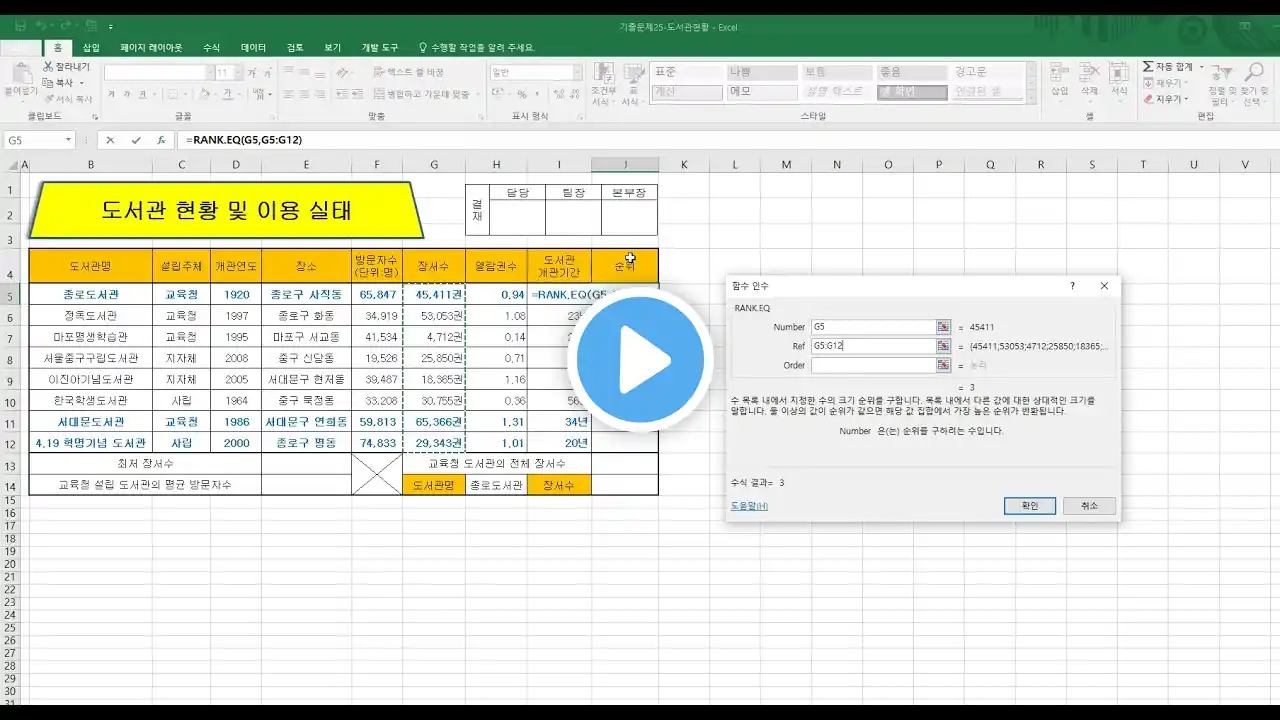Open the font size dropdown showing 11
The image size is (1280, 720).
(236, 73)
